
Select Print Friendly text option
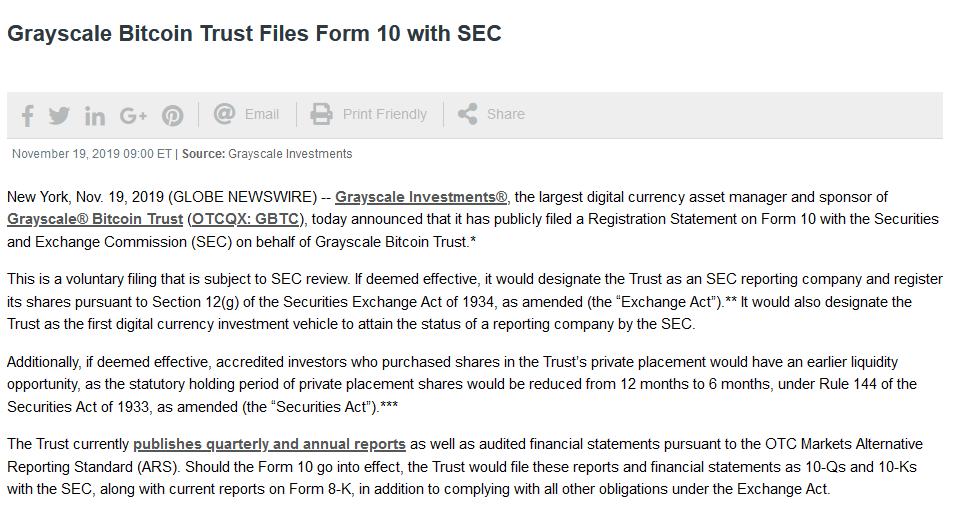pyautogui.click(x=385, y=114)
